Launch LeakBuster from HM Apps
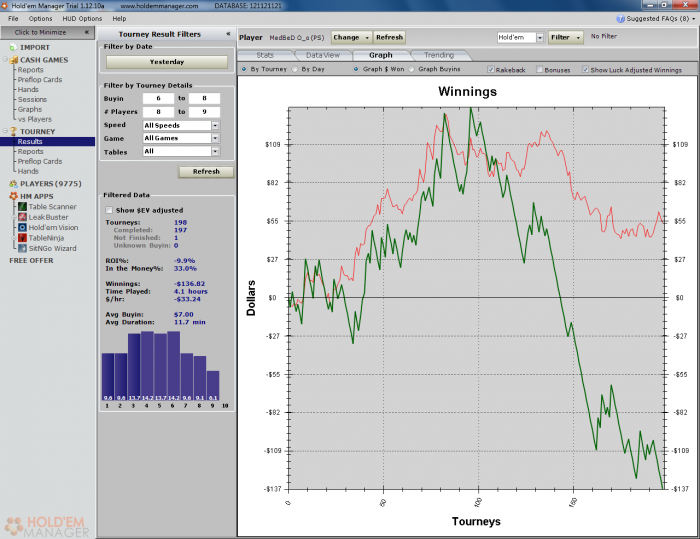The height and width of the screenshot is (539, 700). pyautogui.click(x=46, y=217)
